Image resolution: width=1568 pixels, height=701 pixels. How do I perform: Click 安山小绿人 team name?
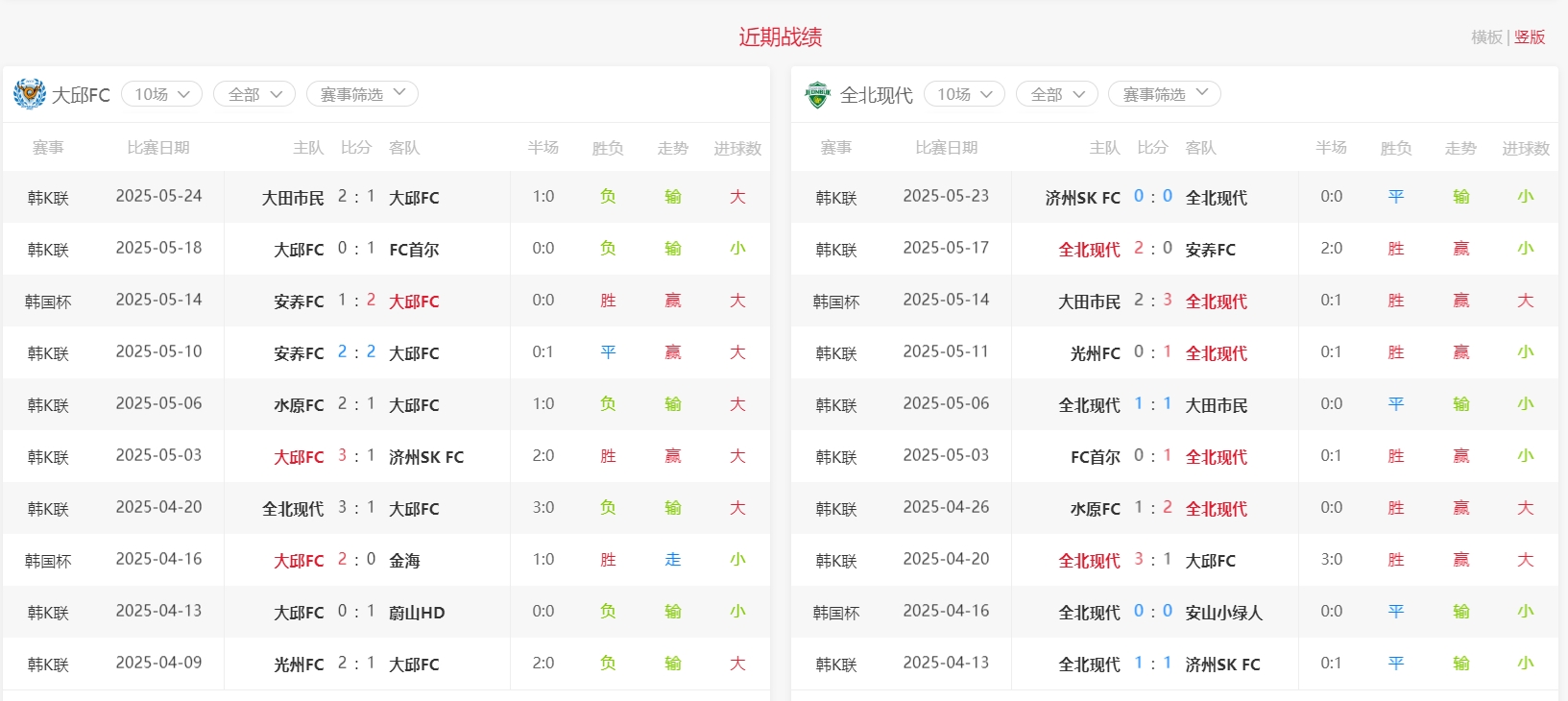[x=1223, y=613]
